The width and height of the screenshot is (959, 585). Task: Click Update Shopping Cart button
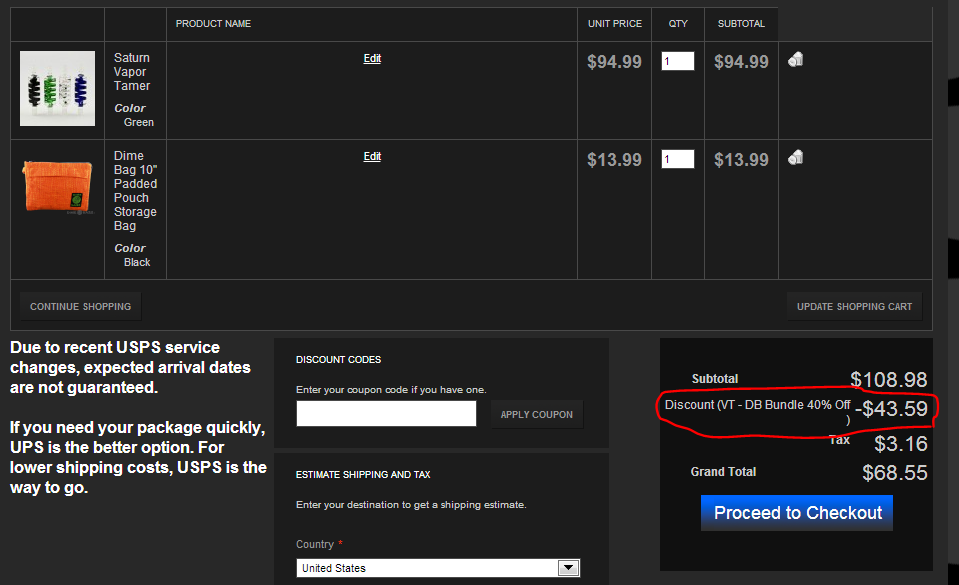(x=854, y=307)
